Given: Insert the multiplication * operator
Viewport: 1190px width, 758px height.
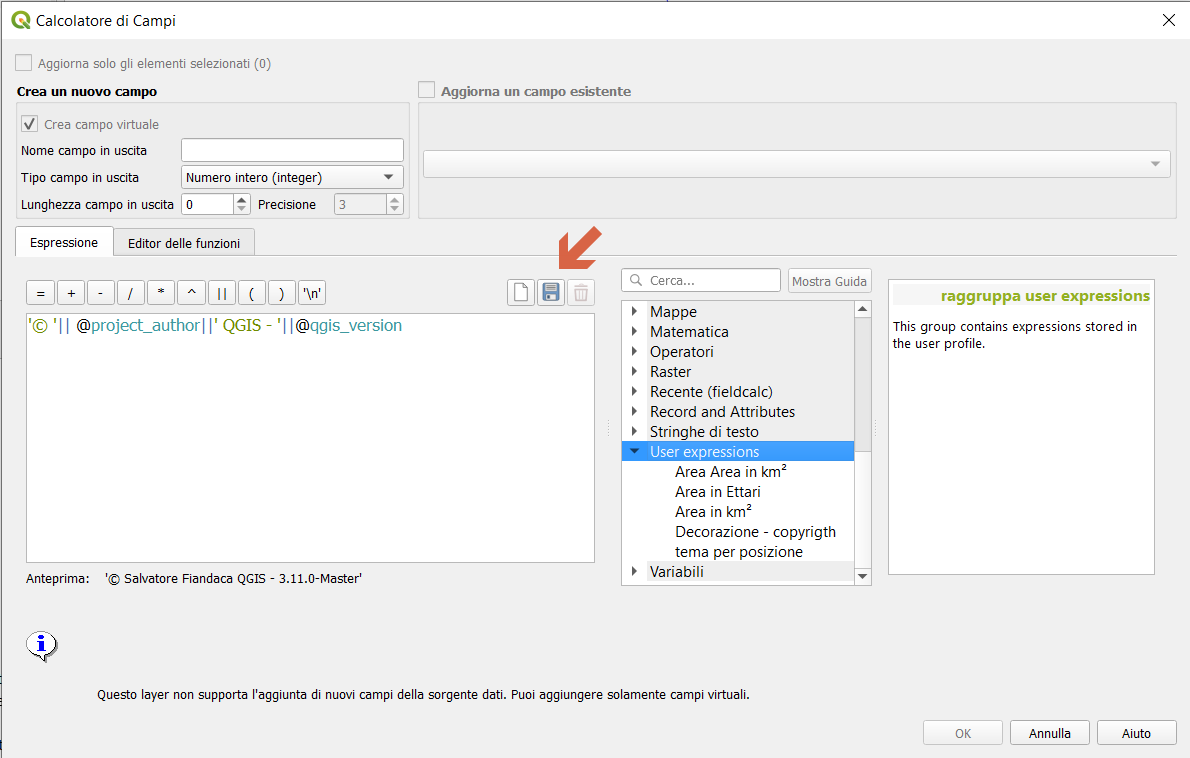Looking at the screenshot, I should point(161,293).
